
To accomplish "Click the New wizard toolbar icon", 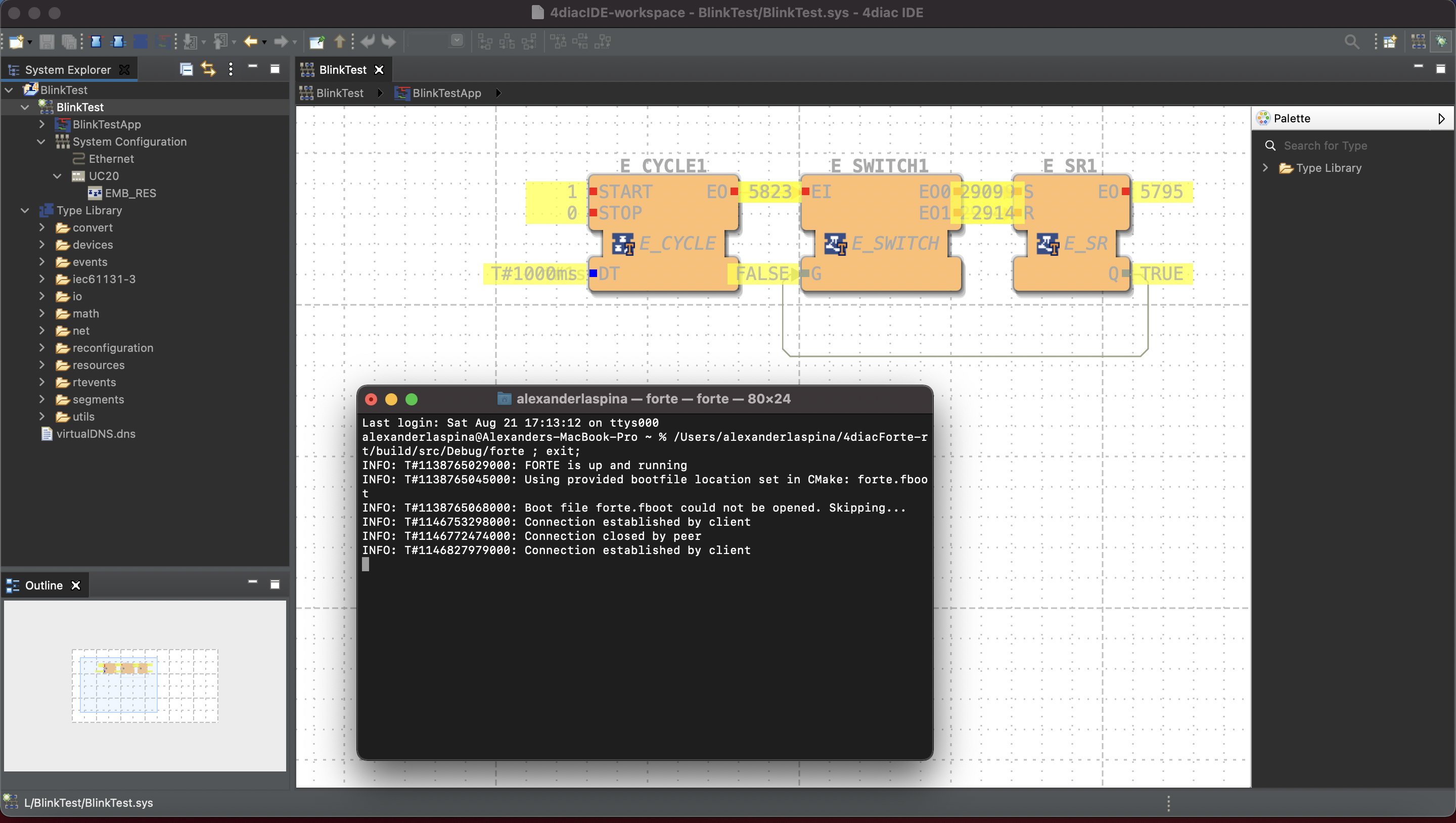I will (x=16, y=41).
